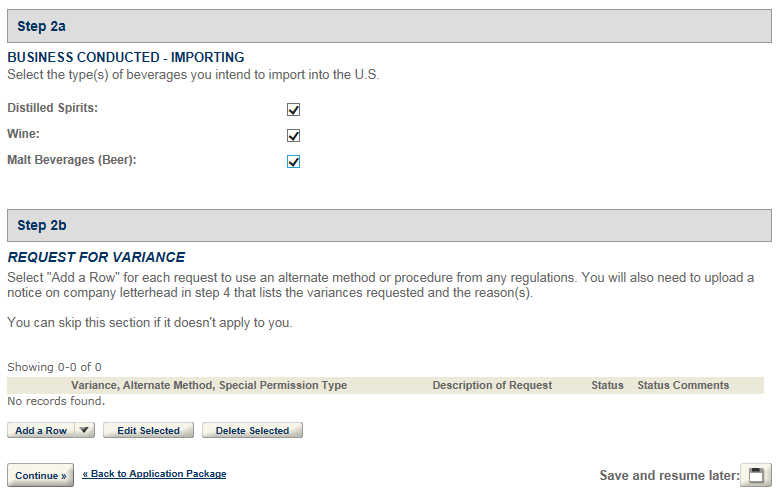Click the Description of Request column header
Image resolution: width=782 pixels, height=494 pixels.
point(492,385)
